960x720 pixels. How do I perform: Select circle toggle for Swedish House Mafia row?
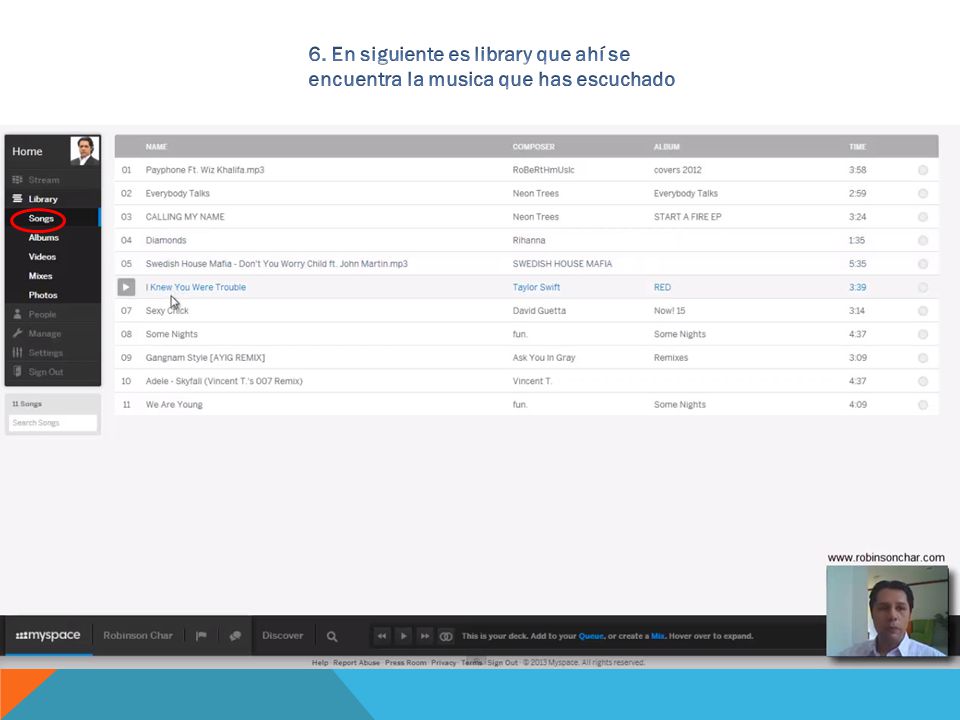(x=923, y=264)
